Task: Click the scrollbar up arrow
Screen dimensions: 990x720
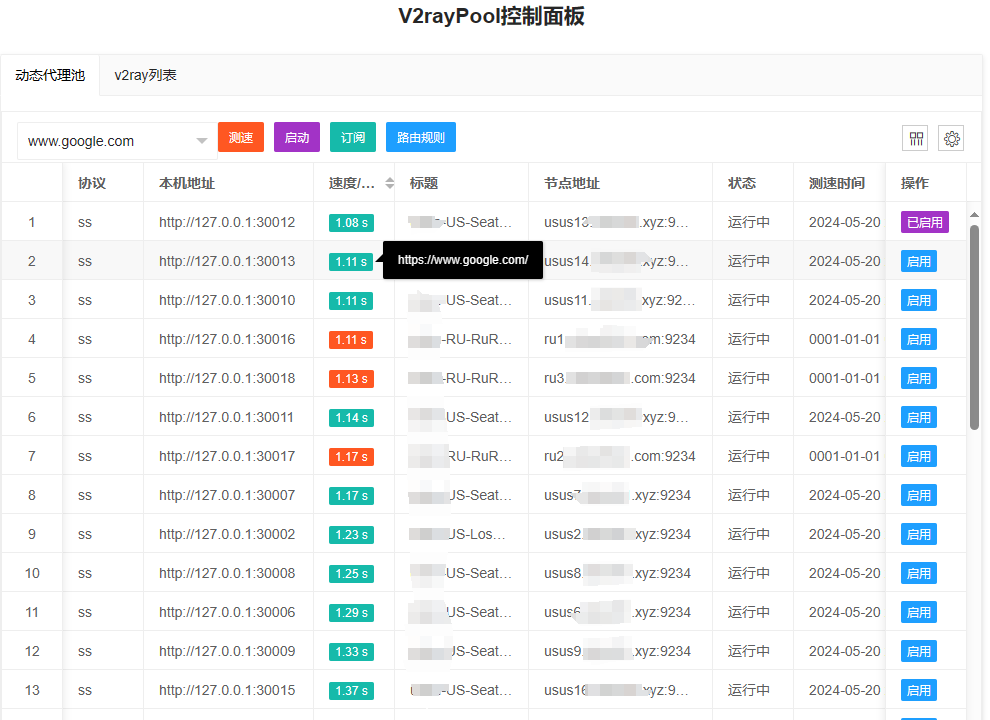Action: [x=974, y=215]
